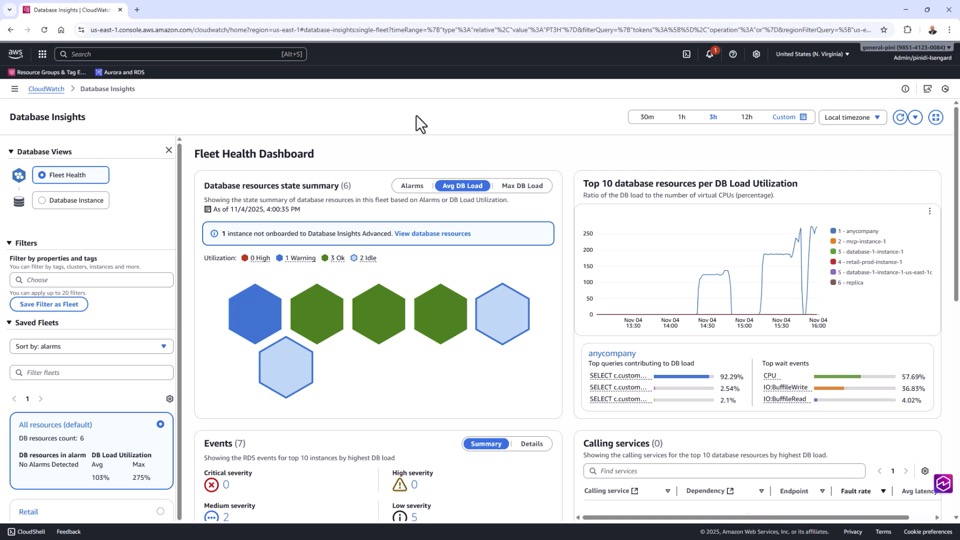The height and width of the screenshot is (540, 960).
Task: Show Events Details view
Action: point(531,444)
